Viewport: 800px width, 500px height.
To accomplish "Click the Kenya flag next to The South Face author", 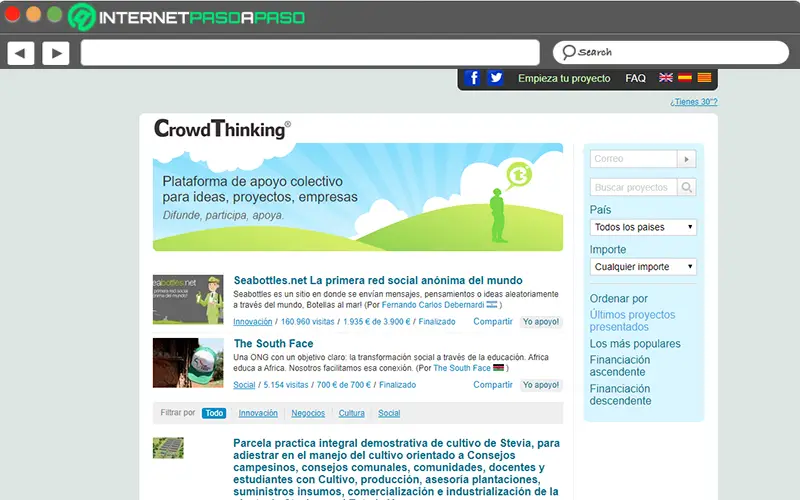I will (498, 368).
